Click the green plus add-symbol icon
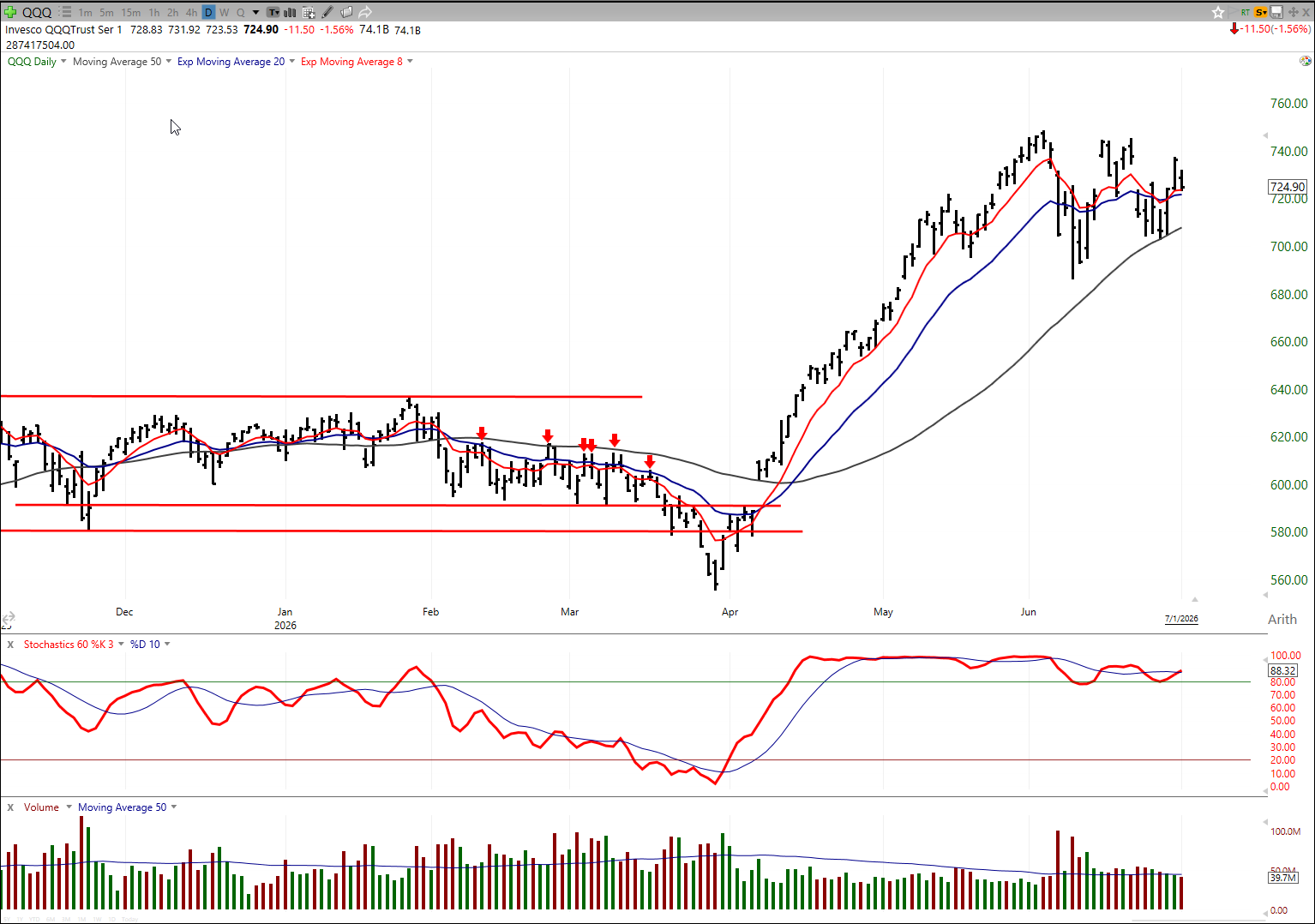This screenshot has width=1315, height=924. click(x=10, y=12)
